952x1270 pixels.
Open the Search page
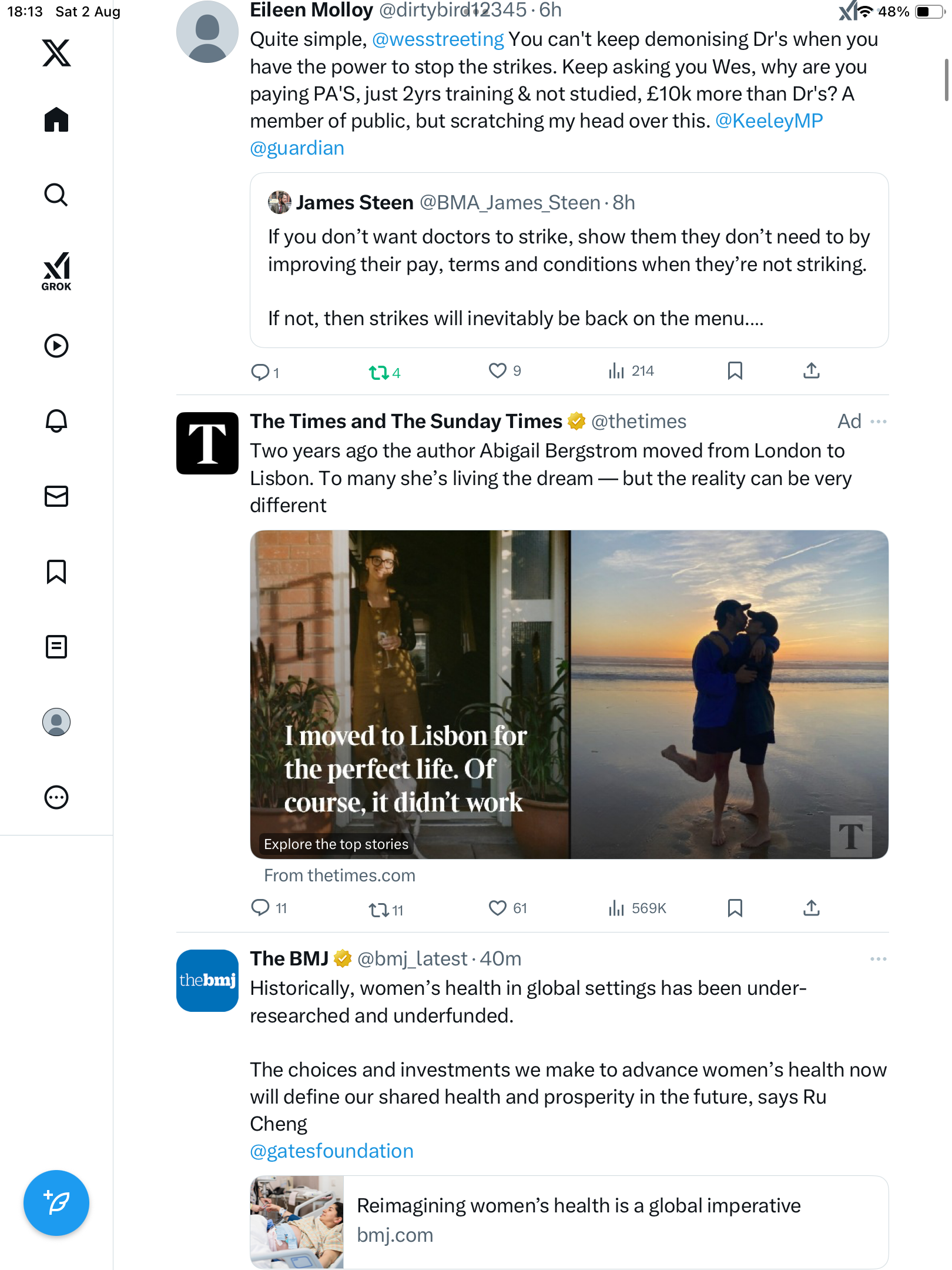(x=56, y=195)
